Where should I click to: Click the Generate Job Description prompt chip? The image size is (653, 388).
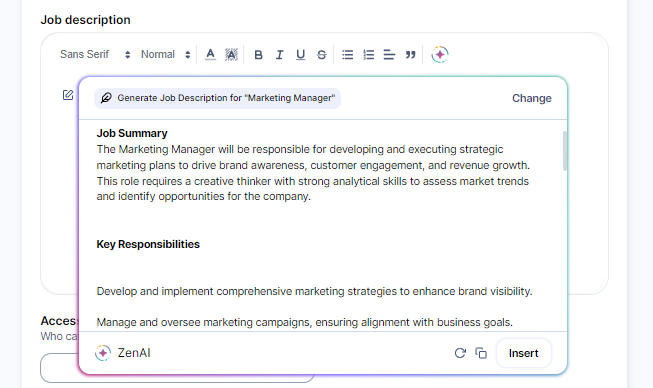pos(217,98)
